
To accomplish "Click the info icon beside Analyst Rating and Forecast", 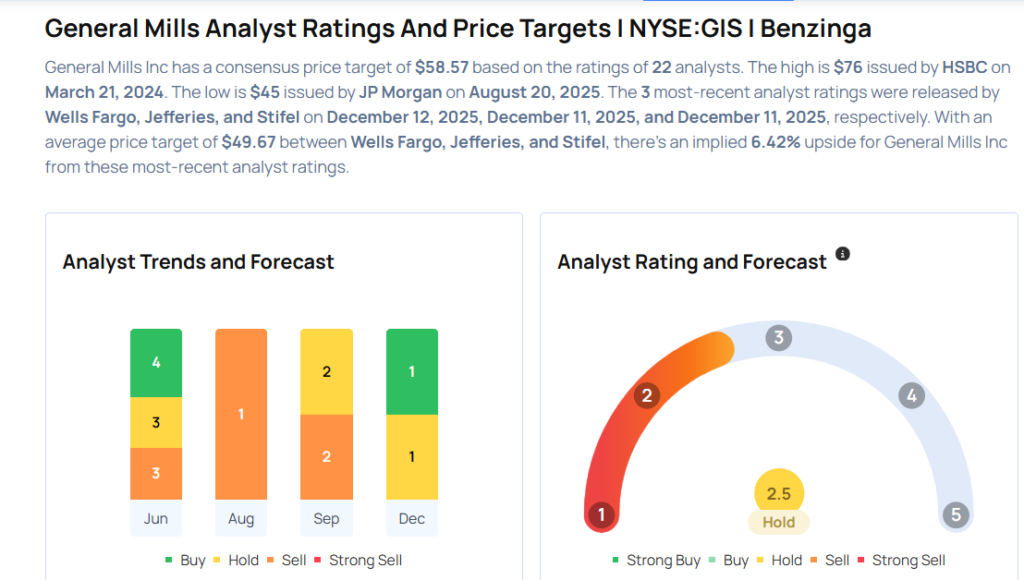I will pyautogui.click(x=843, y=254).
